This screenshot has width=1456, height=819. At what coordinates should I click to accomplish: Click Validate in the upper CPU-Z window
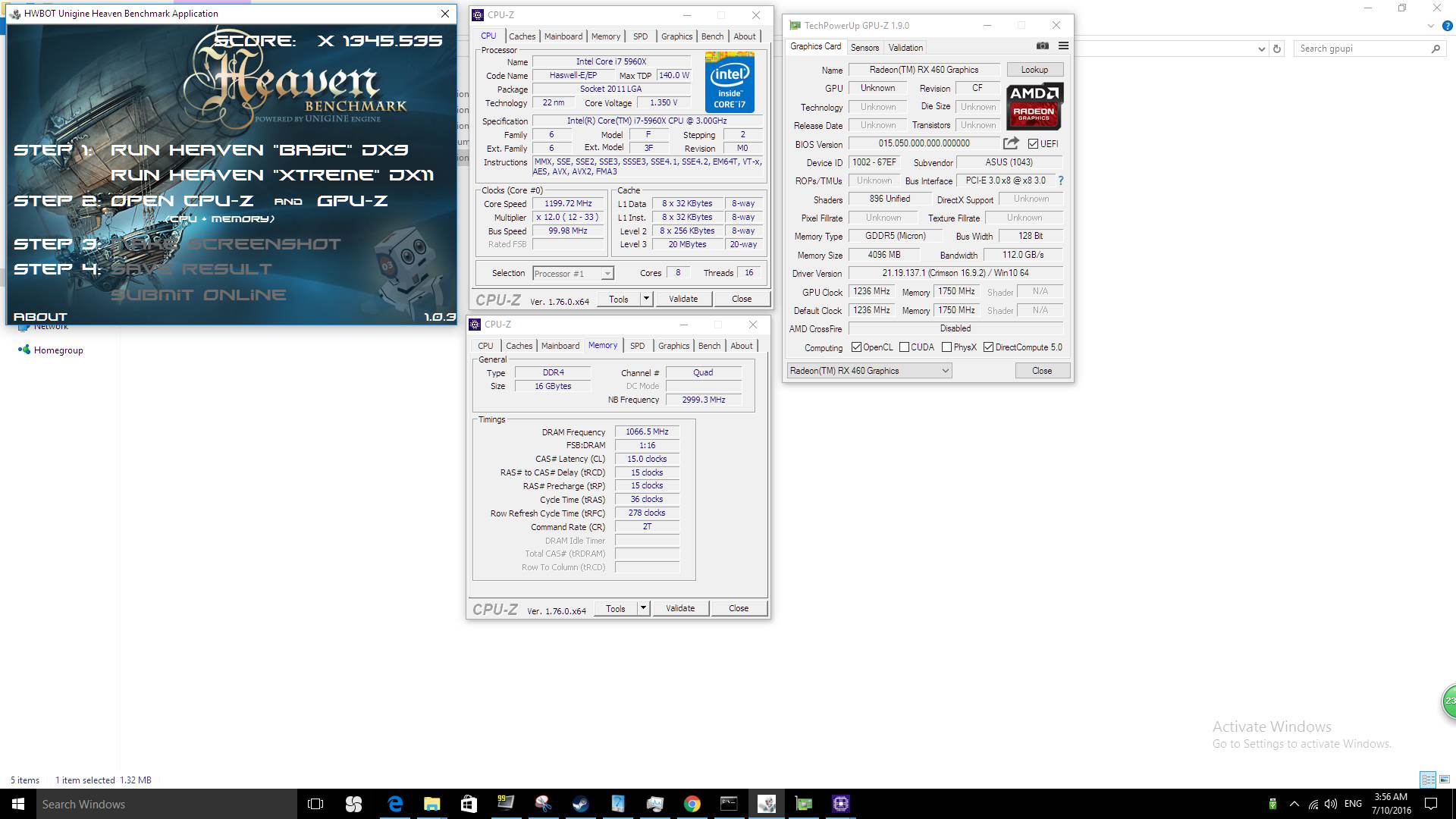[683, 299]
